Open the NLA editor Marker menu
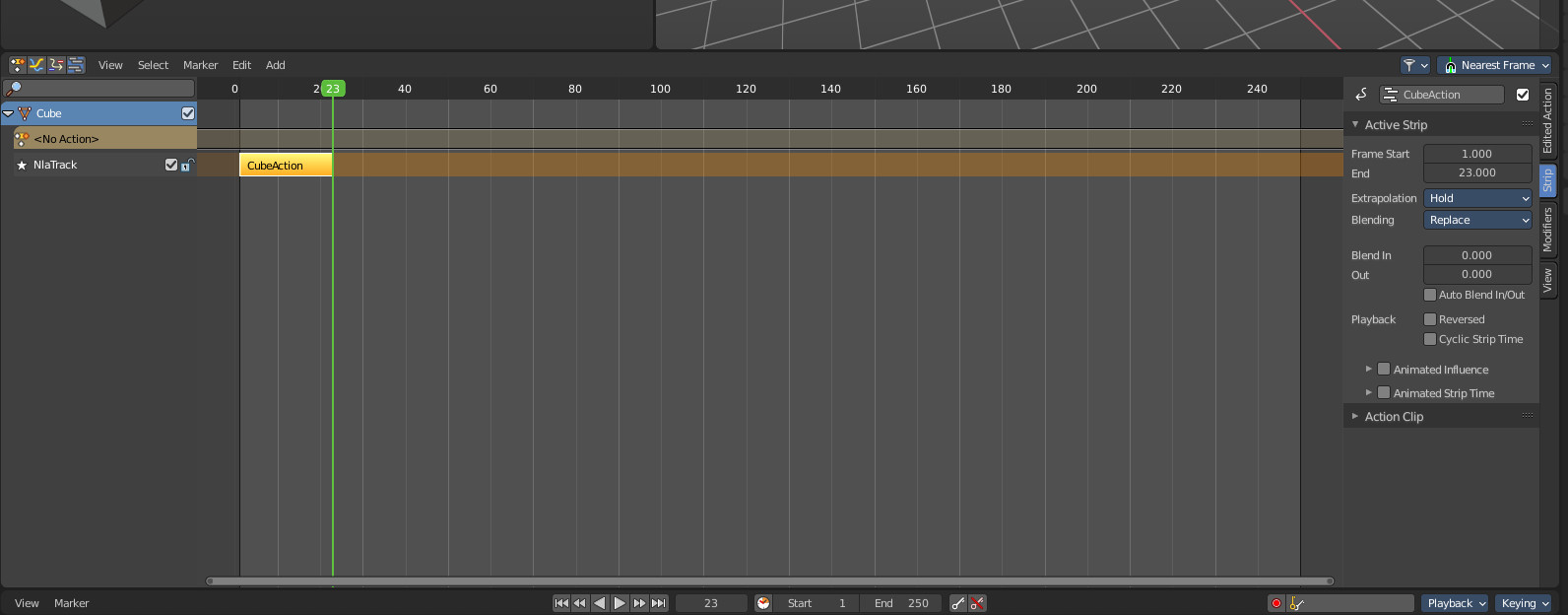The width and height of the screenshot is (1568, 615). pyautogui.click(x=200, y=65)
